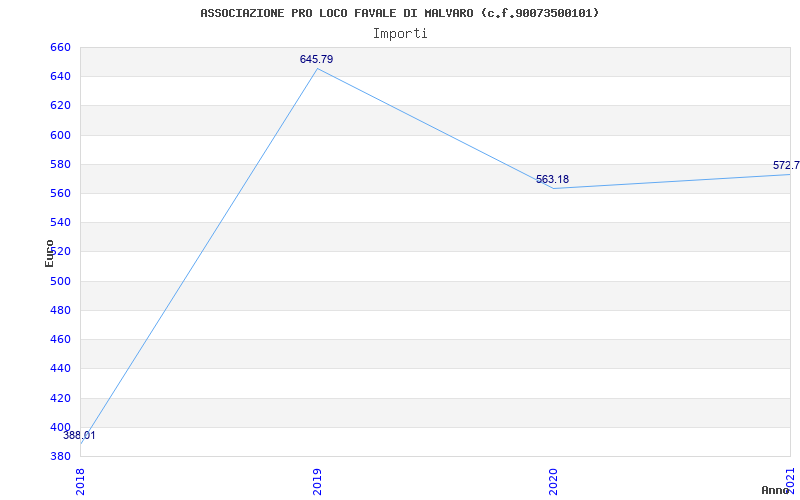
Task: Click the 560 y-axis value
Action: [60, 193]
